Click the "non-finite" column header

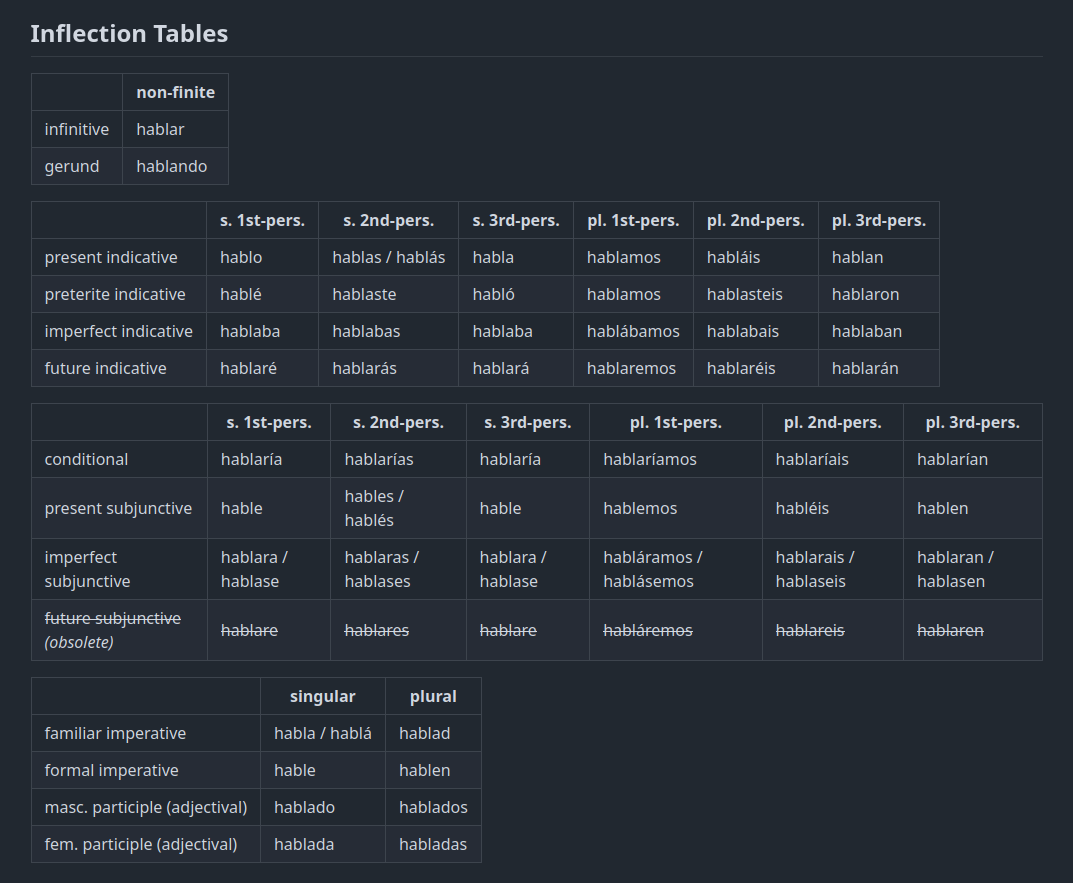[175, 91]
